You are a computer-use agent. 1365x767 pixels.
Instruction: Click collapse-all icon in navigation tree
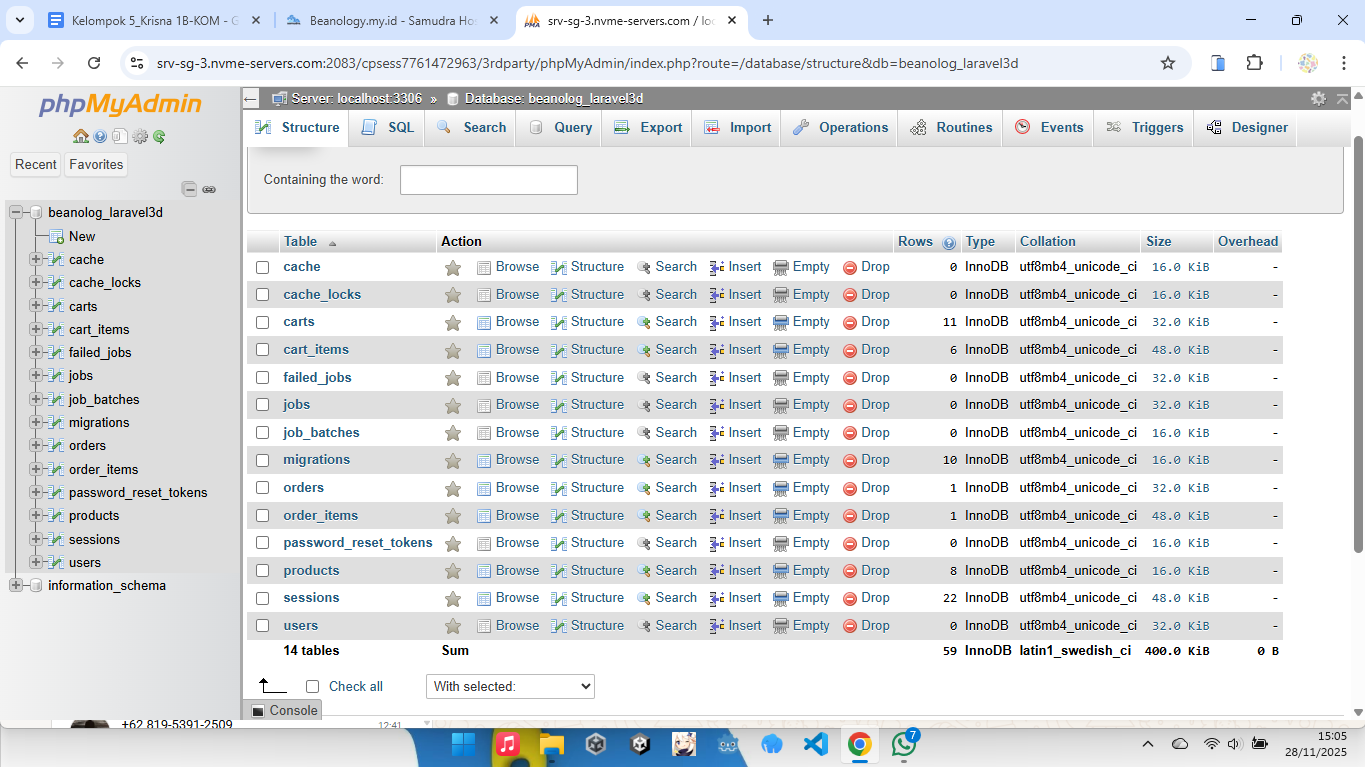(x=189, y=189)
